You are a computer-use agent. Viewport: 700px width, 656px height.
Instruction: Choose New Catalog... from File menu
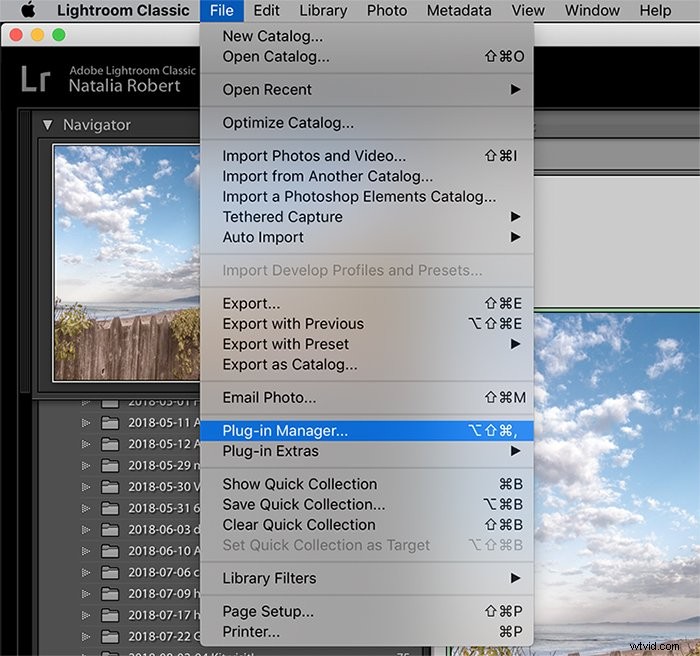point(367,36)
